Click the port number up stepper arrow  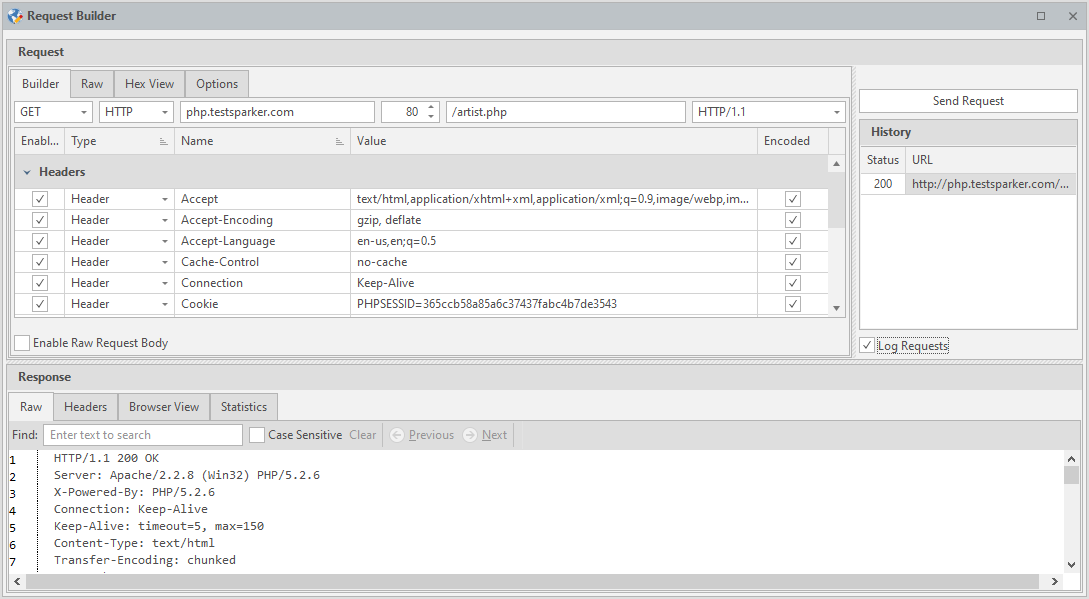432,106
